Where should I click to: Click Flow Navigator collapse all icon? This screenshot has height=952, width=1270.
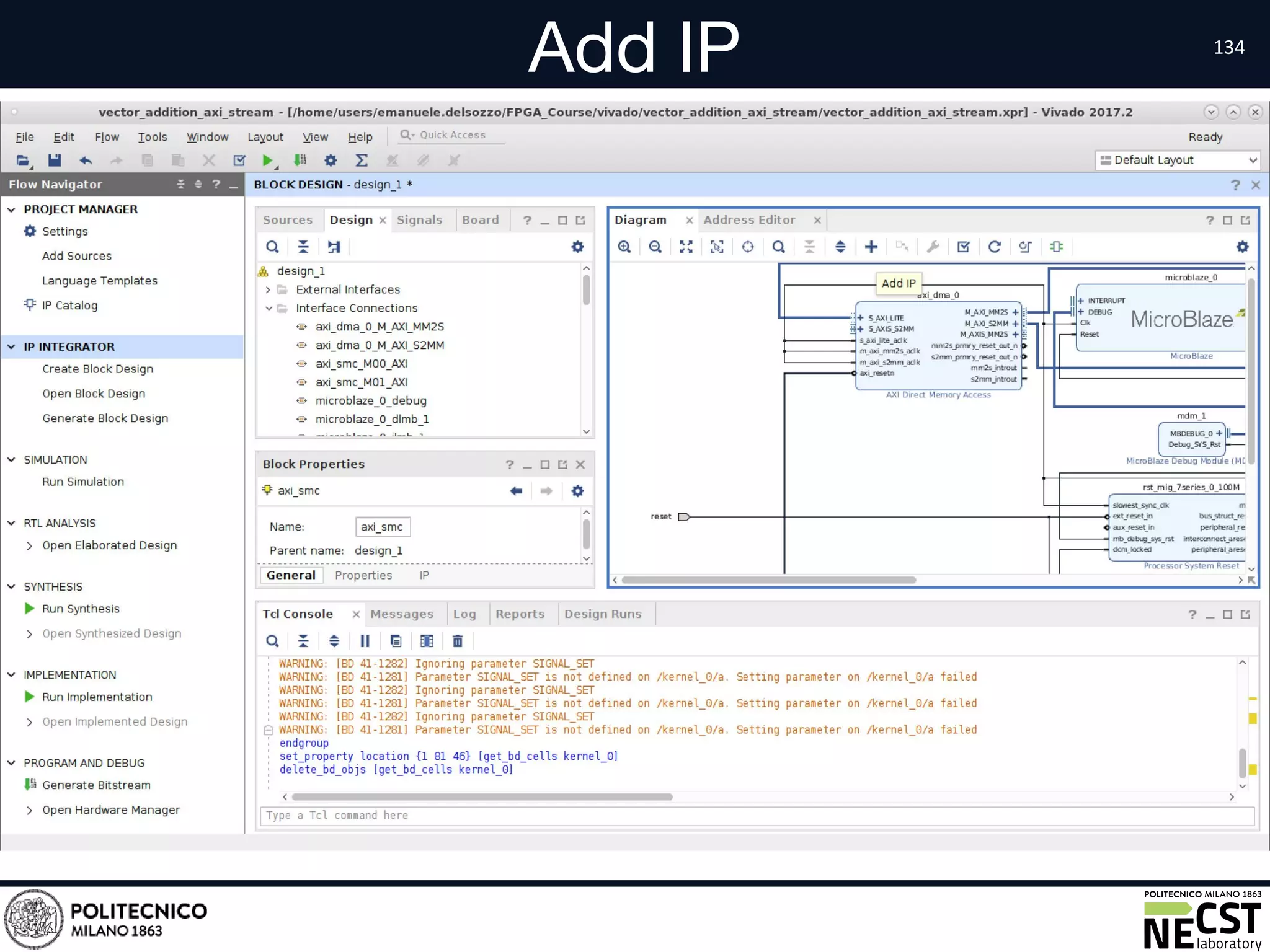(180, 185)
